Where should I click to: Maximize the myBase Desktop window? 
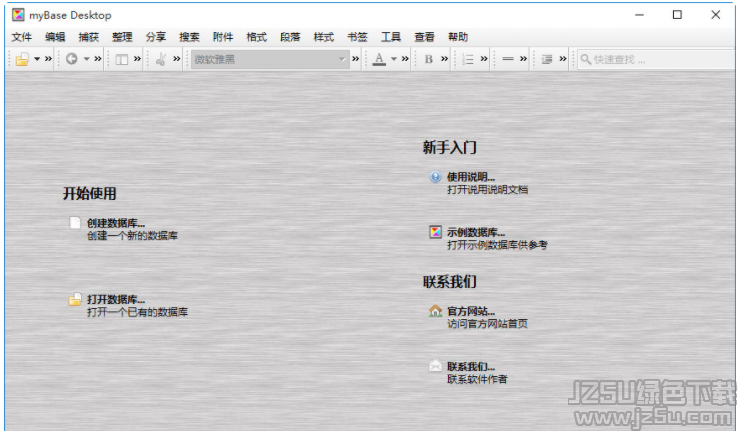[x=677, y=15]
